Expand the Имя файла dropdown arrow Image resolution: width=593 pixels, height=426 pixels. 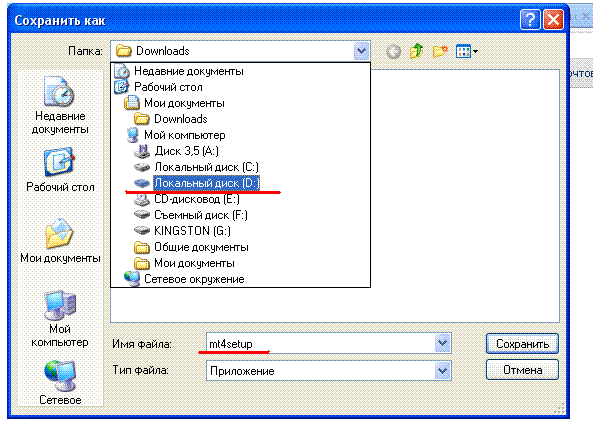442,343
